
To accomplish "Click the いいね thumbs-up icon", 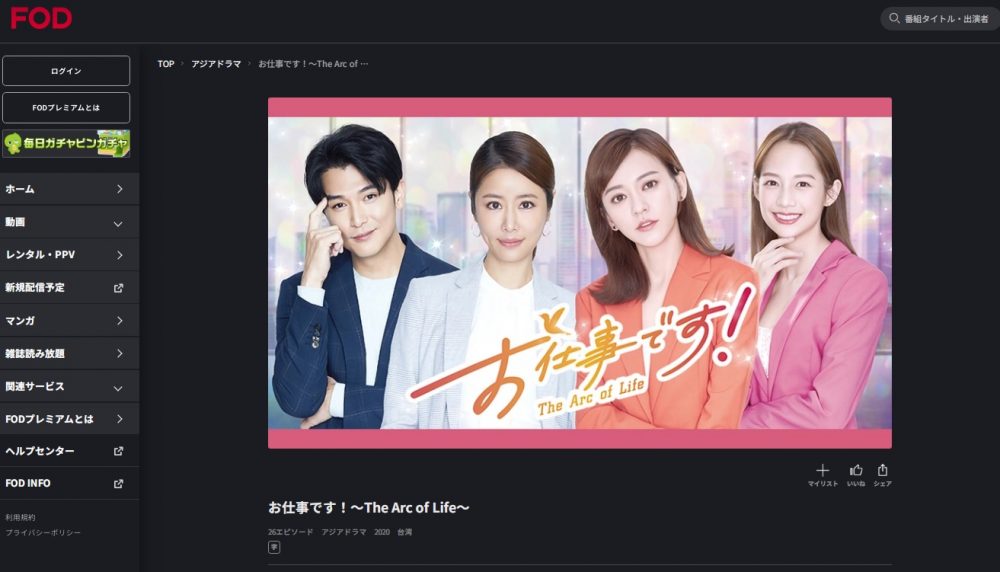I will point(856,471).
